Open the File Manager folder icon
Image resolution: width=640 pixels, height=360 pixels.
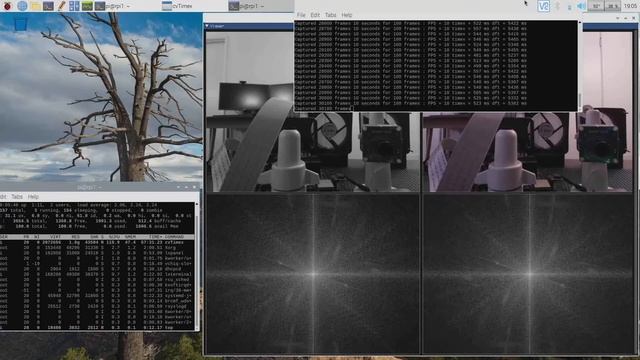tap(36, 6)
